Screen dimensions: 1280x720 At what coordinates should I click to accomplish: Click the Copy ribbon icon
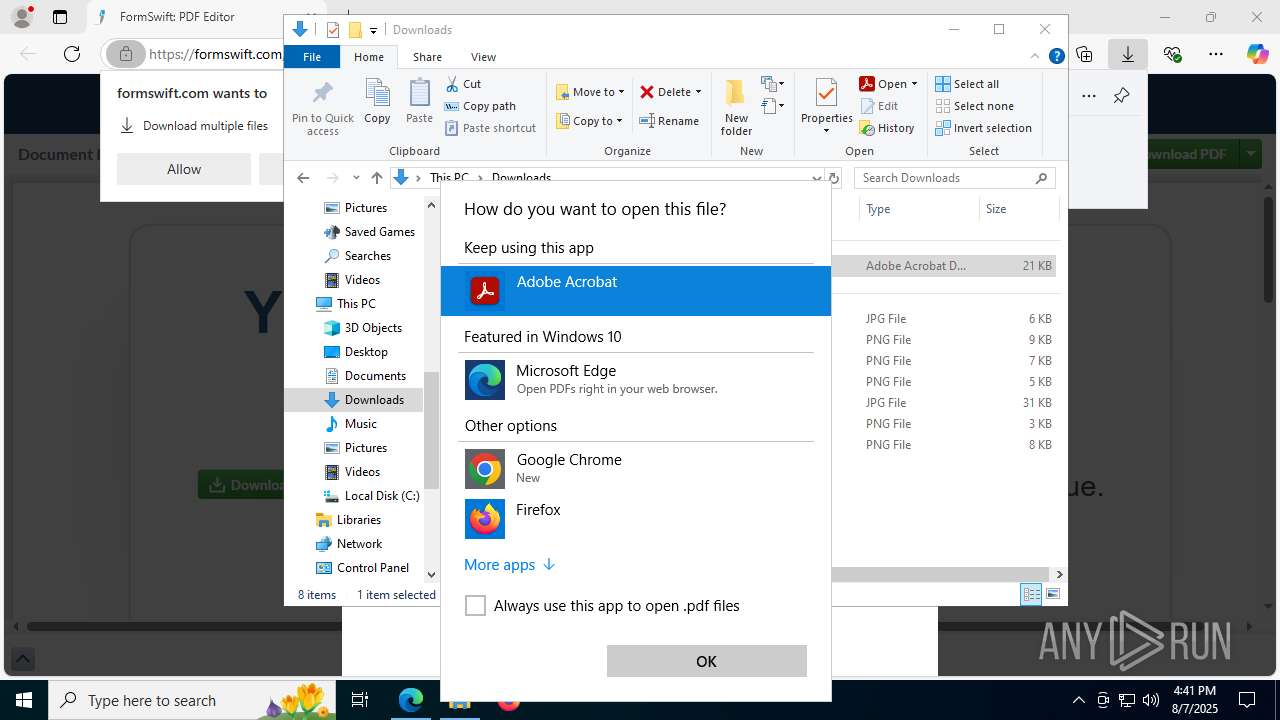click(x=377, y=102)
